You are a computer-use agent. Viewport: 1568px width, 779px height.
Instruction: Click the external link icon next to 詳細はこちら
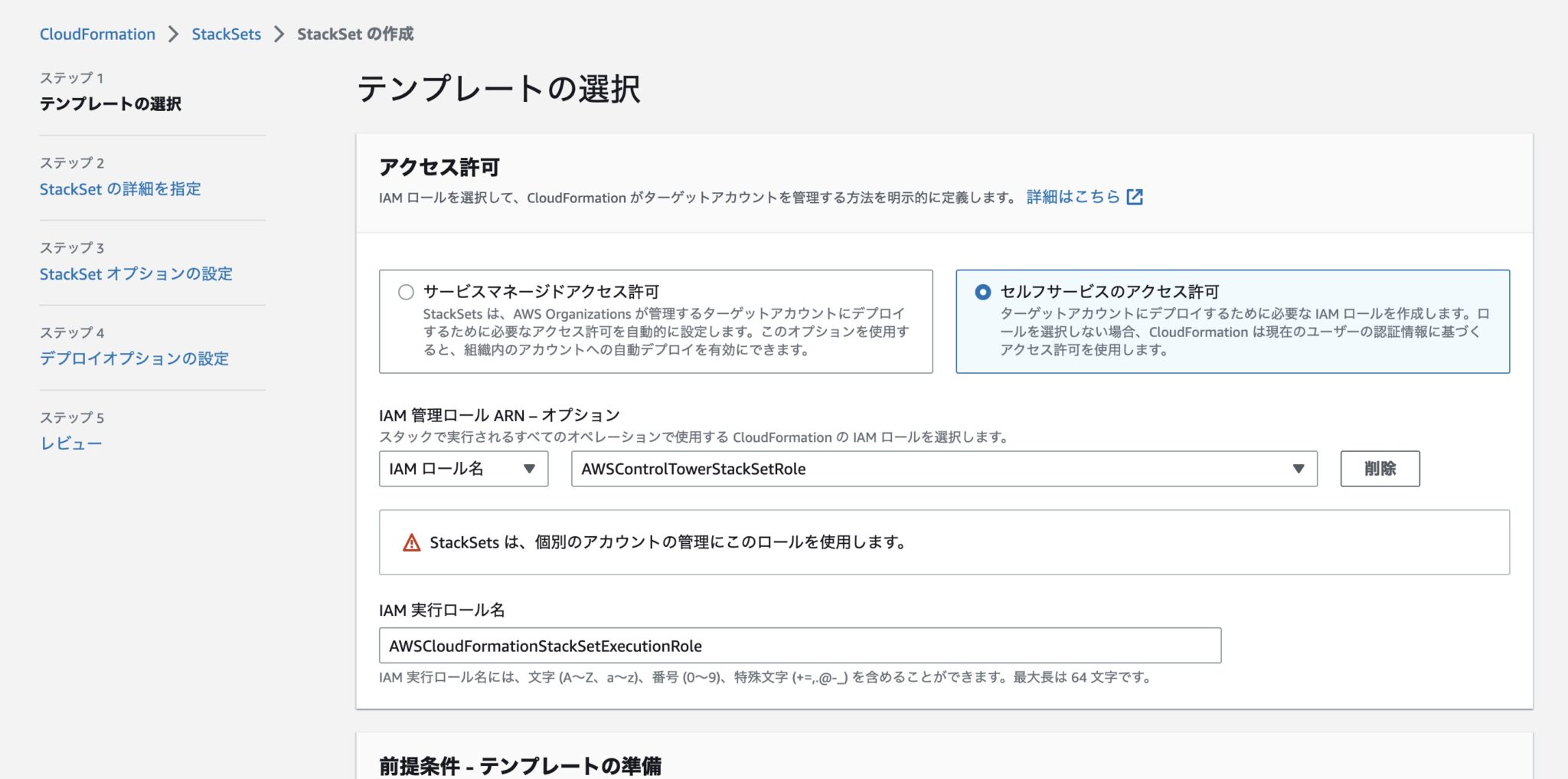point(1135,197)
